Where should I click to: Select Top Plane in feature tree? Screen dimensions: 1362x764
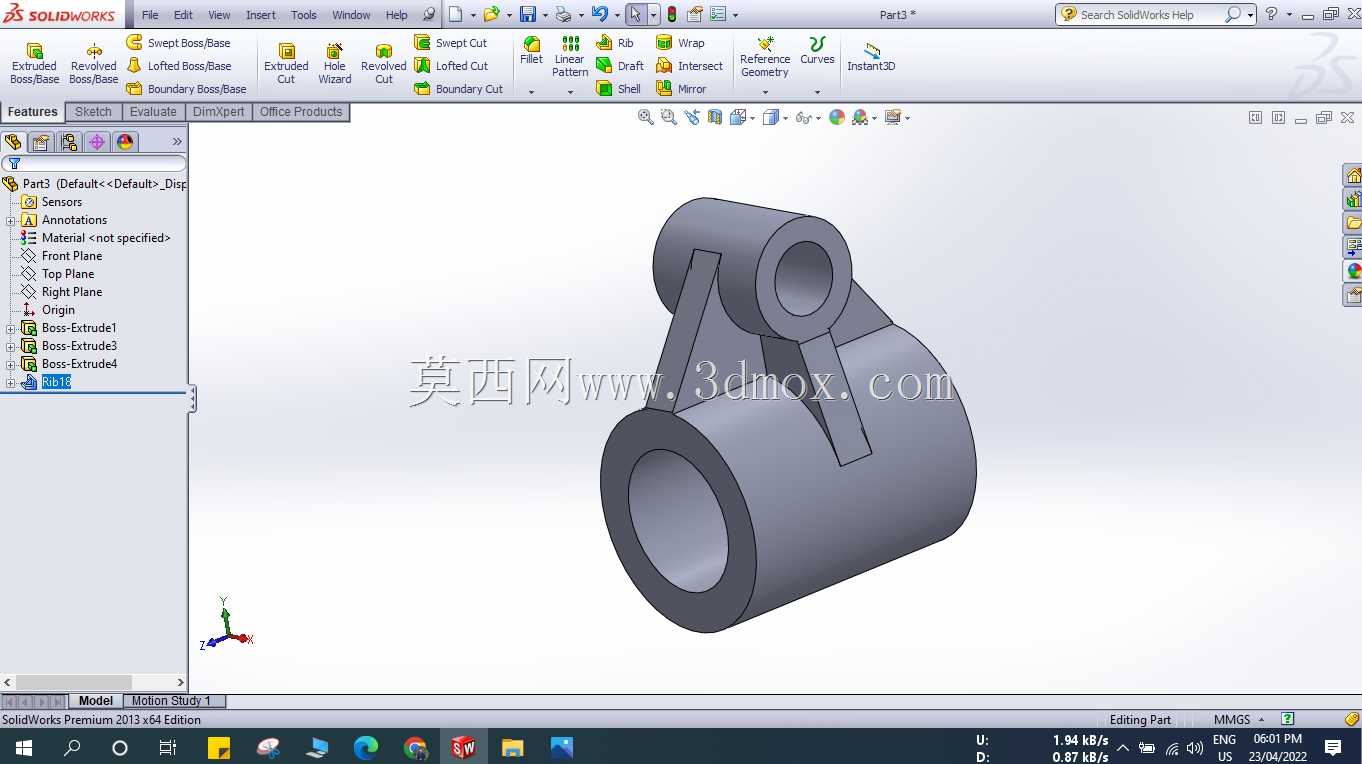point(68,274)
